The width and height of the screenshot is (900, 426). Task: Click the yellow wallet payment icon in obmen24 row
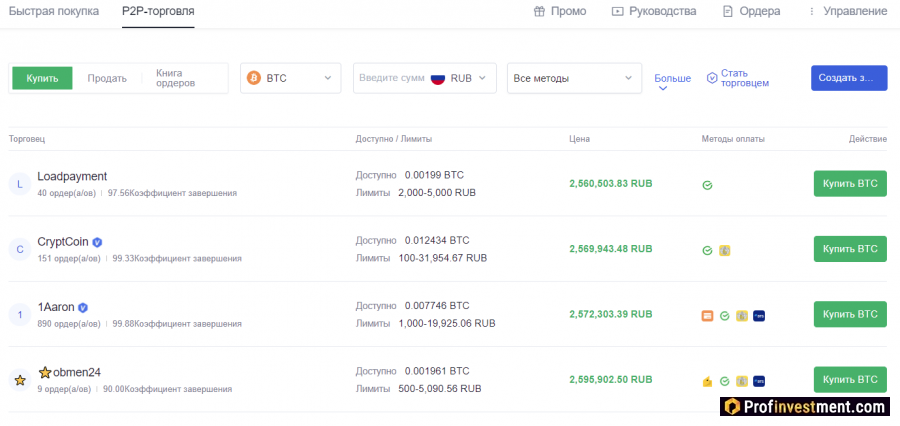click(x=708, y=381)
